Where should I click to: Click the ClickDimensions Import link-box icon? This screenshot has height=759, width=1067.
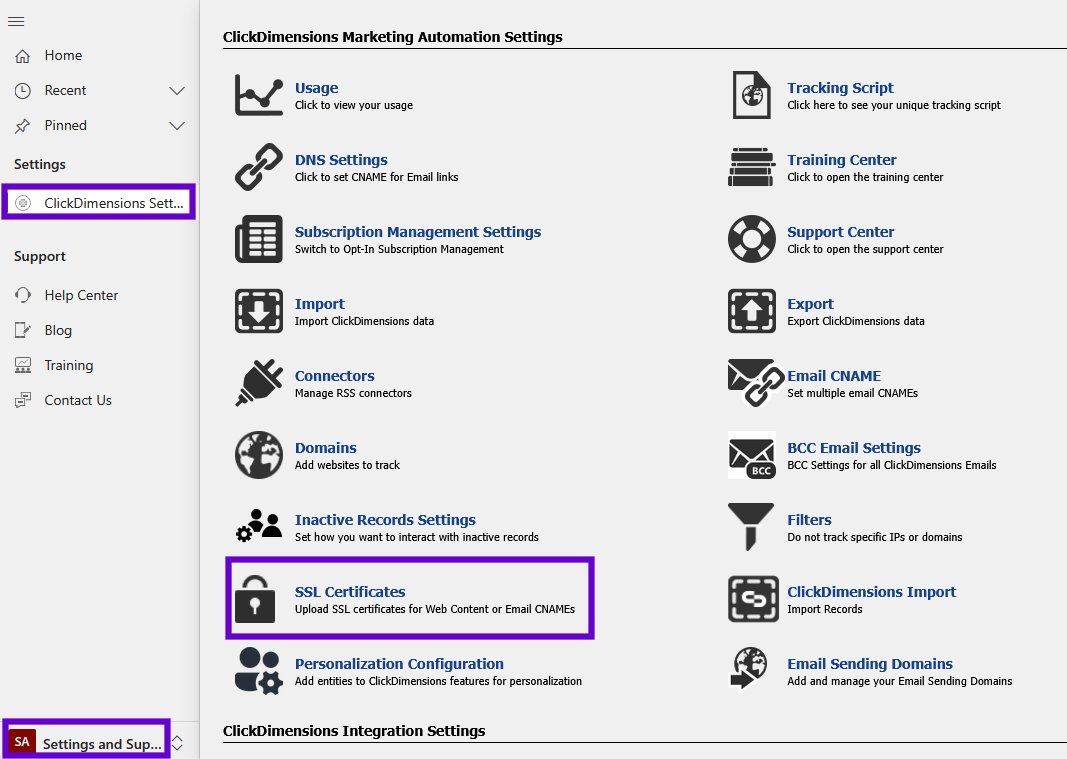(753, 599)
